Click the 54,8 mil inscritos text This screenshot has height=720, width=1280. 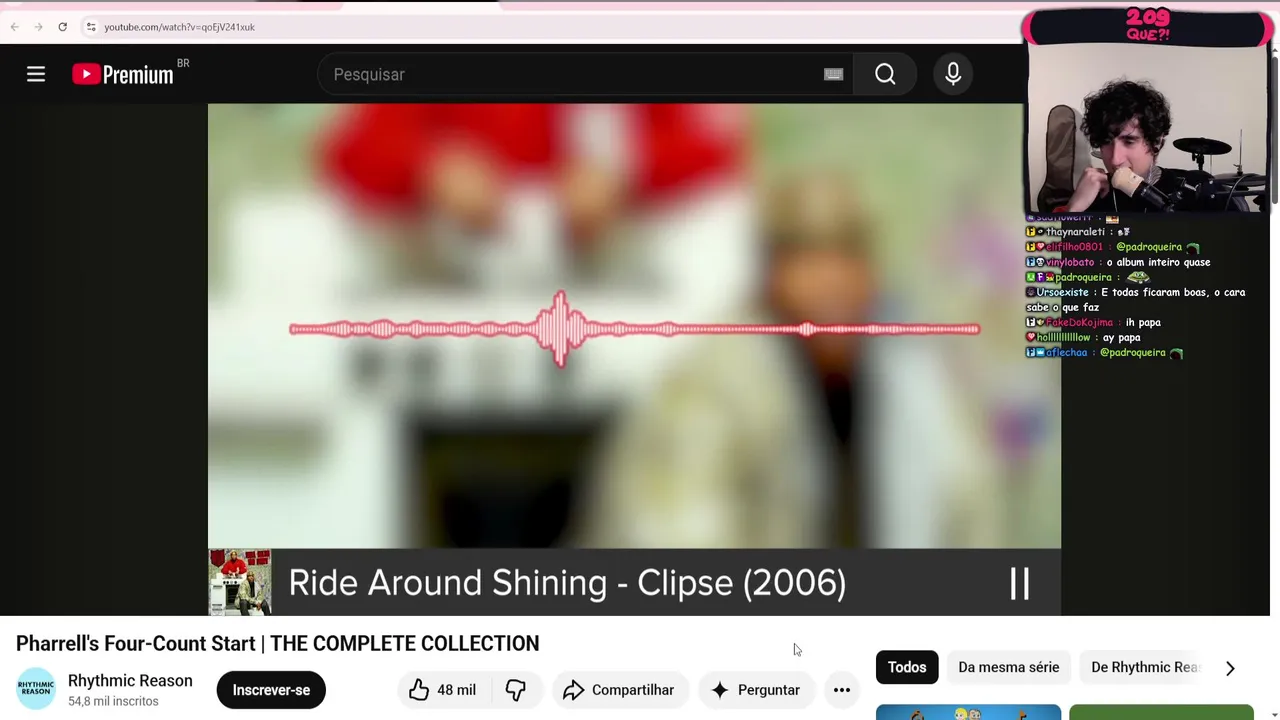[x=113, y=701]
